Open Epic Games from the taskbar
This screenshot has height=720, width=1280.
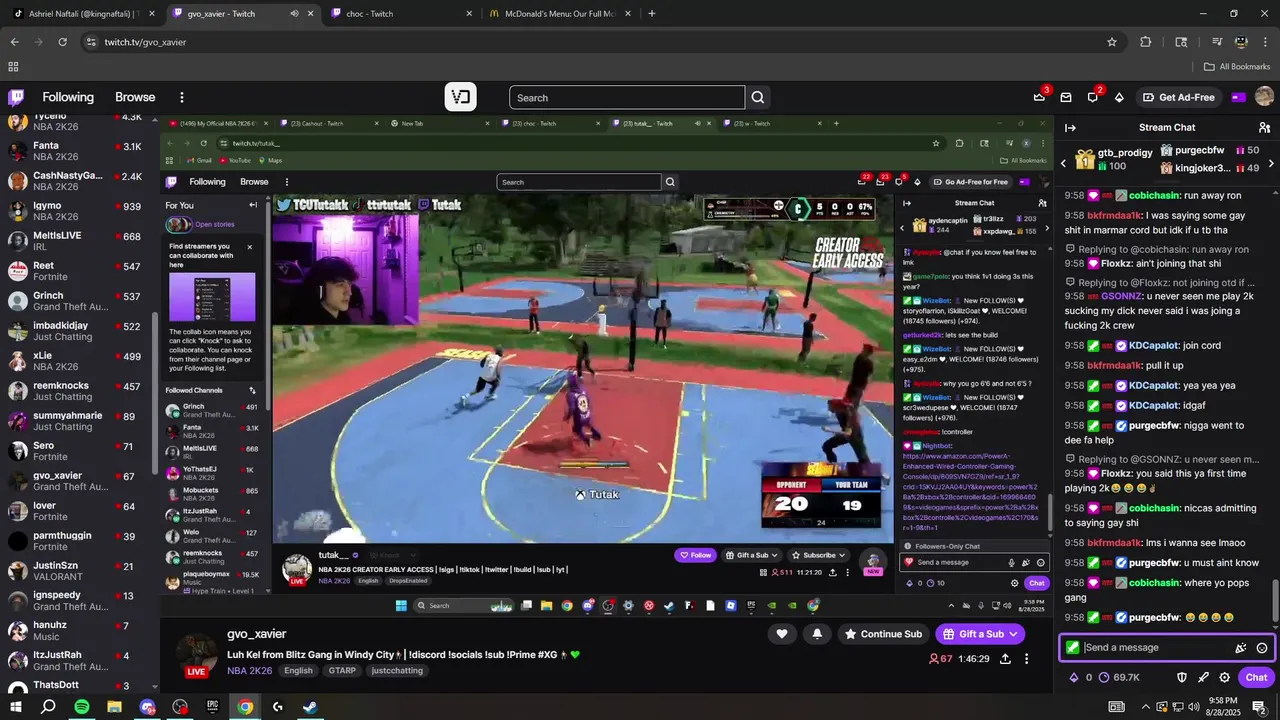(212, 707)
